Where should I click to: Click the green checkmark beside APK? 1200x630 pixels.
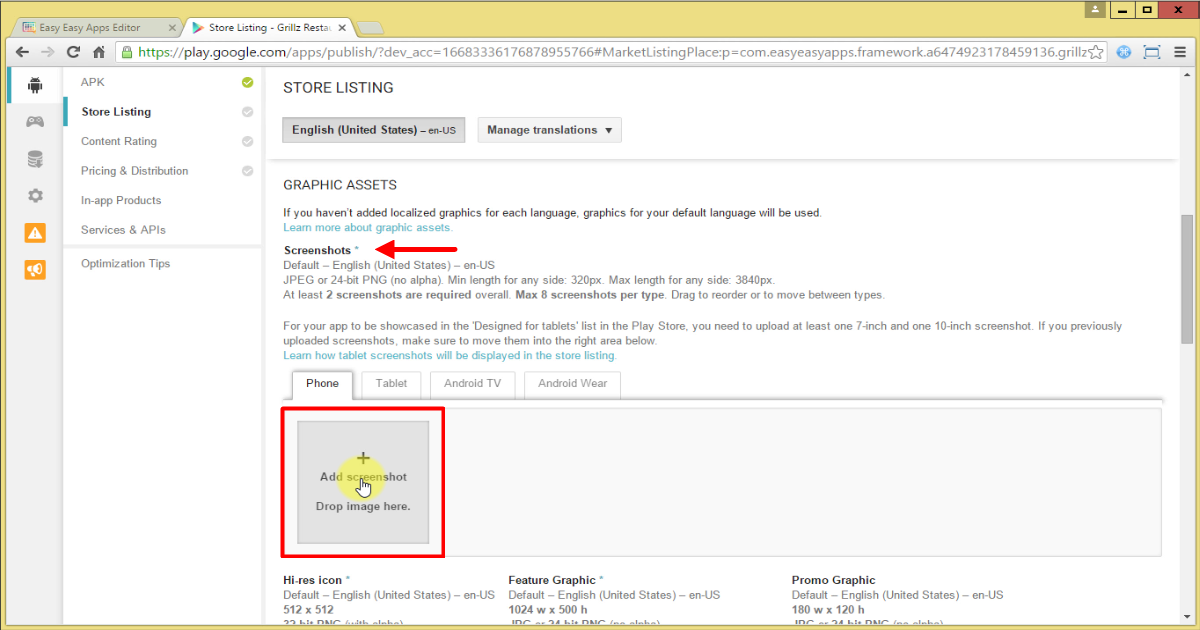(x=247, y=83)
